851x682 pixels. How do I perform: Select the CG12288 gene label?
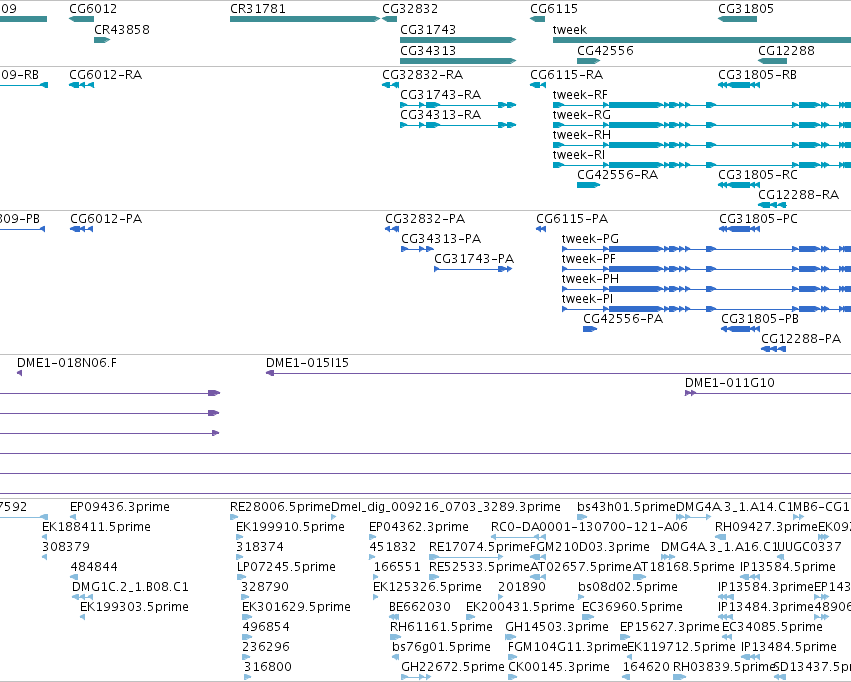[786, 50]
